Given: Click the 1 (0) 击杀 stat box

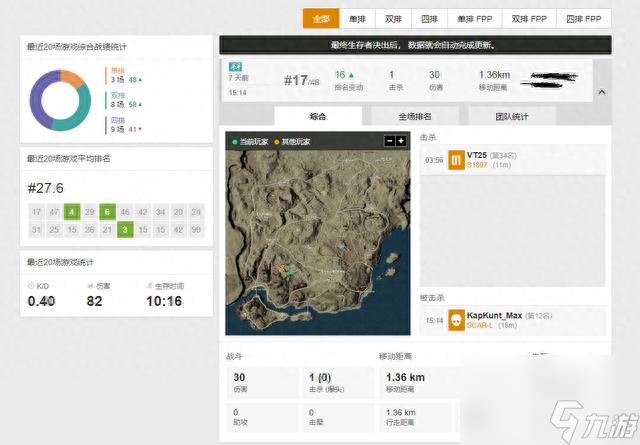Looking at the screenshot, I should 338,383.
